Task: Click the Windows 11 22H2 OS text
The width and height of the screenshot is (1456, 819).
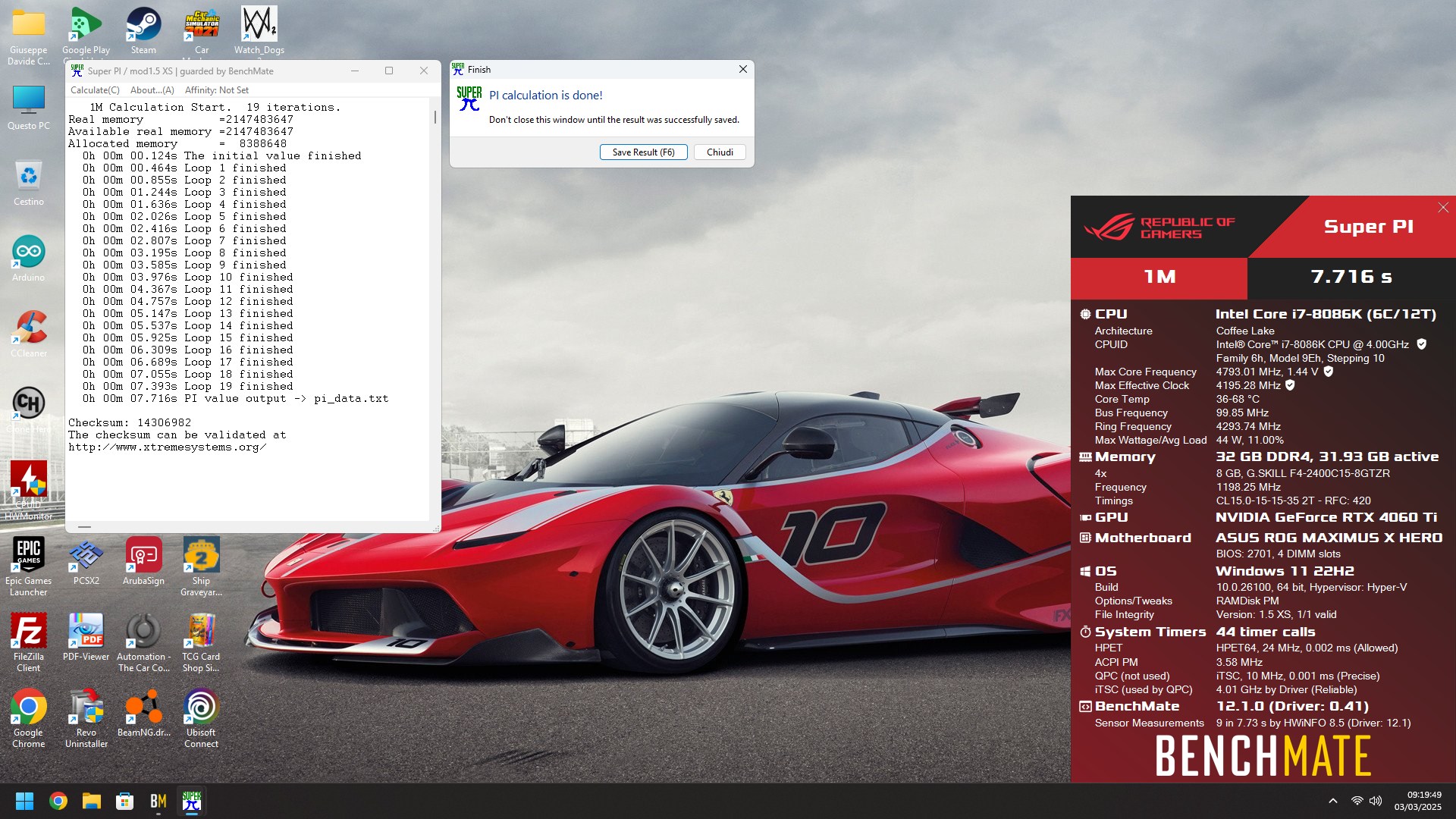Action: point(1285,571)
